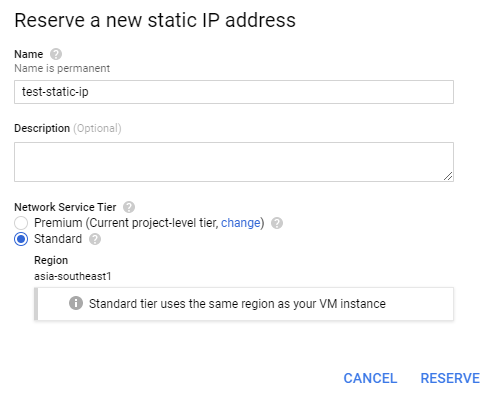Click the help icon after Premium tier
497x401 pixels.
coord(277,223)
